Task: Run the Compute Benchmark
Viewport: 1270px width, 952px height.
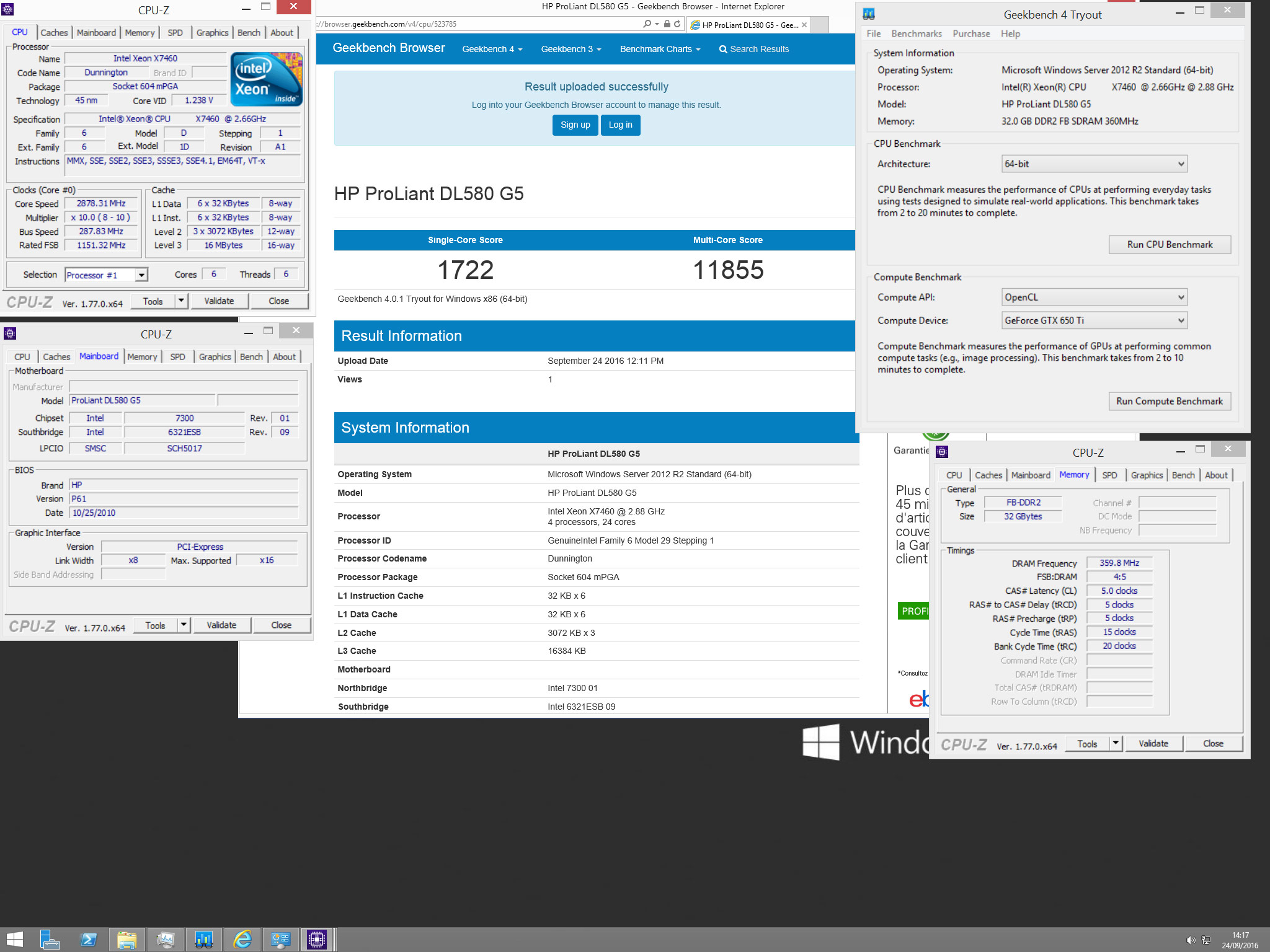Action: [x=1170, y=402]
